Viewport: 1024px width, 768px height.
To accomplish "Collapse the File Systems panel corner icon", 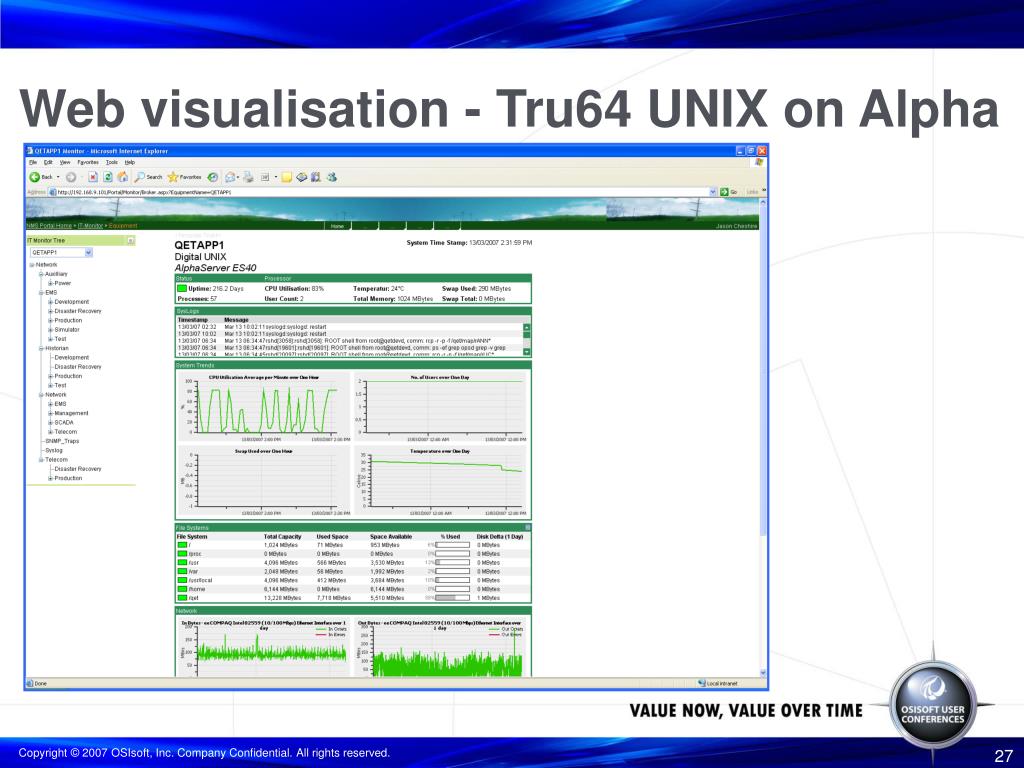I will pos(528,527).
